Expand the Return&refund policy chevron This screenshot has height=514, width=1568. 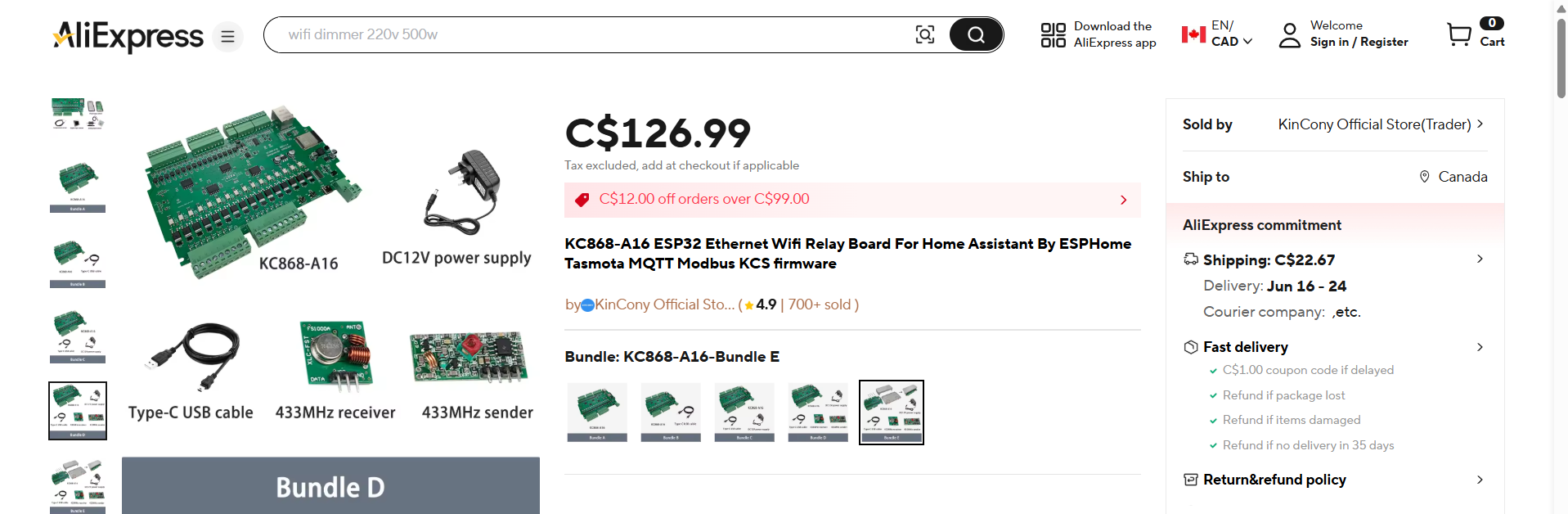1479,480
